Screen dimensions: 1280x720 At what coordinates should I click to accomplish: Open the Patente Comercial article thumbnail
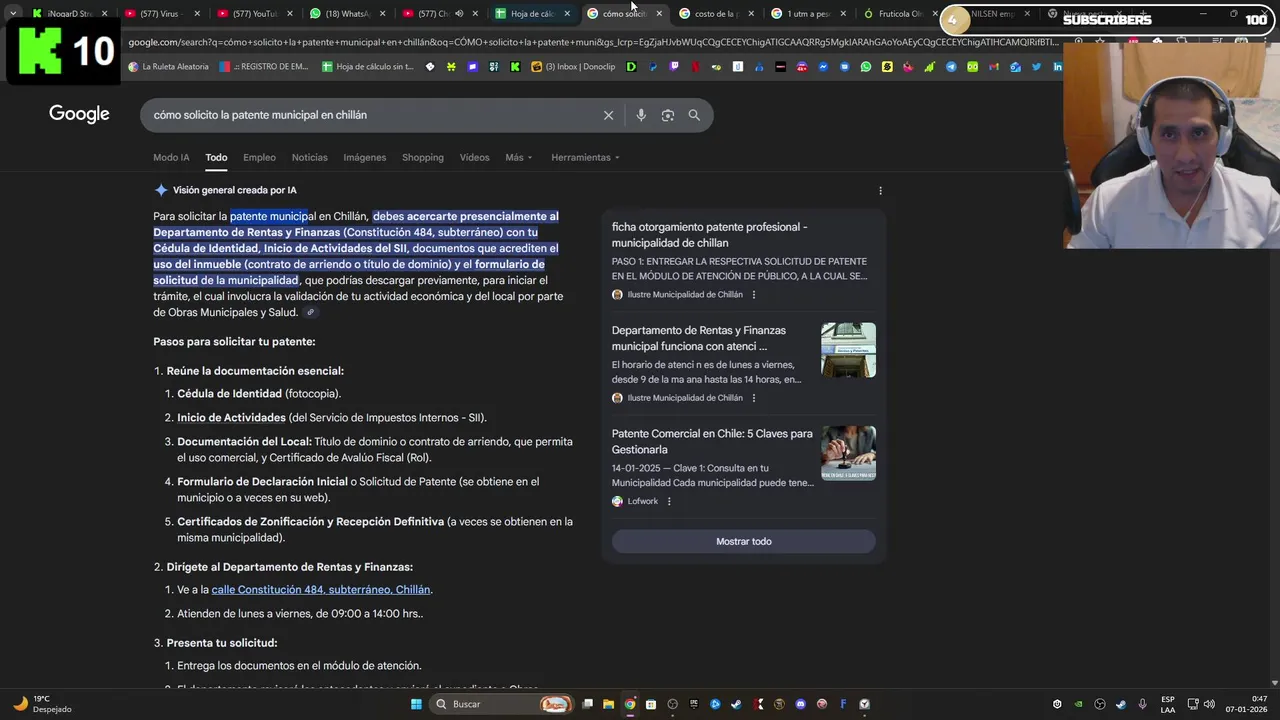848,453
